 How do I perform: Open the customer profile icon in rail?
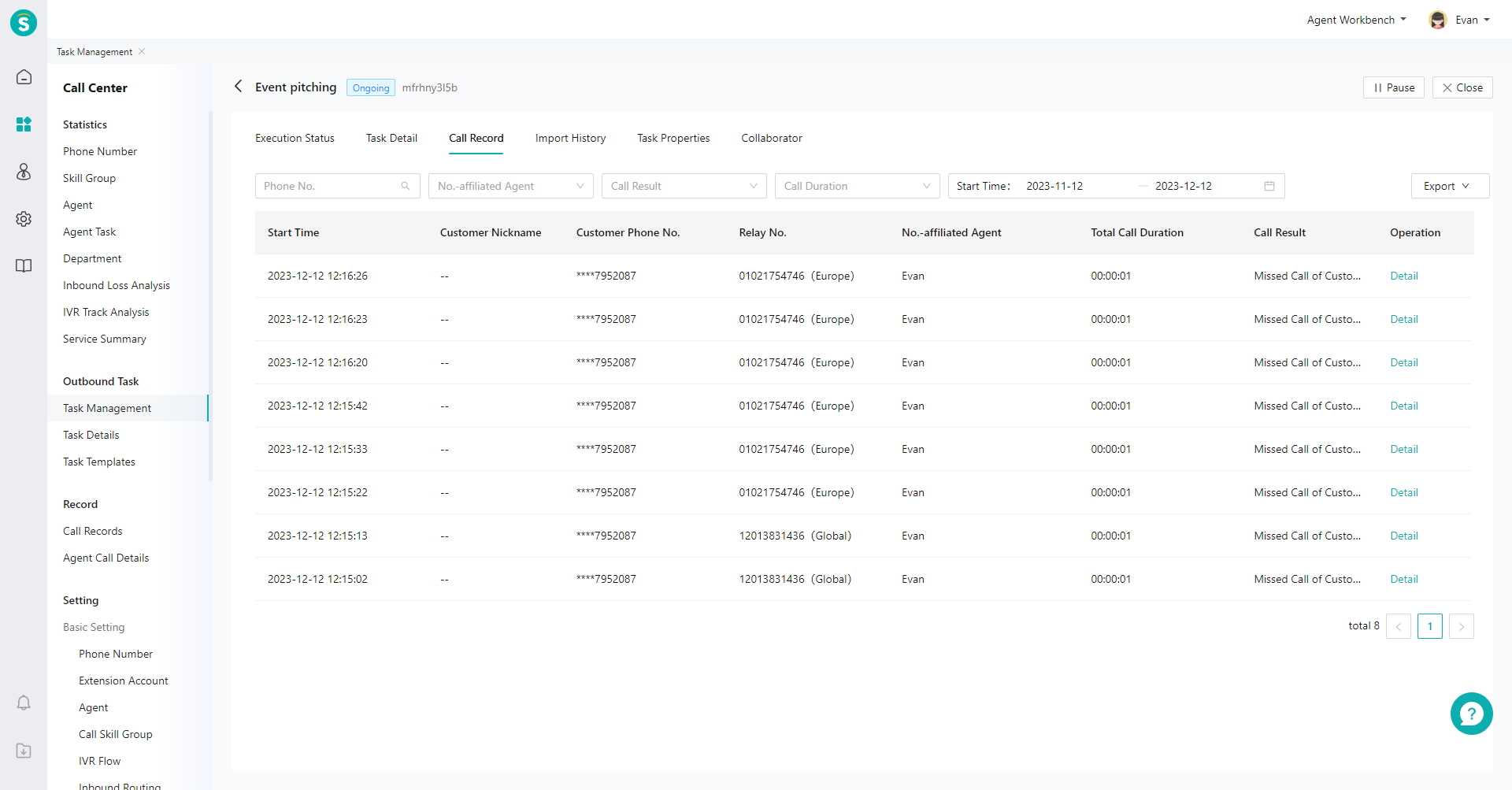(x=24, y=172)
